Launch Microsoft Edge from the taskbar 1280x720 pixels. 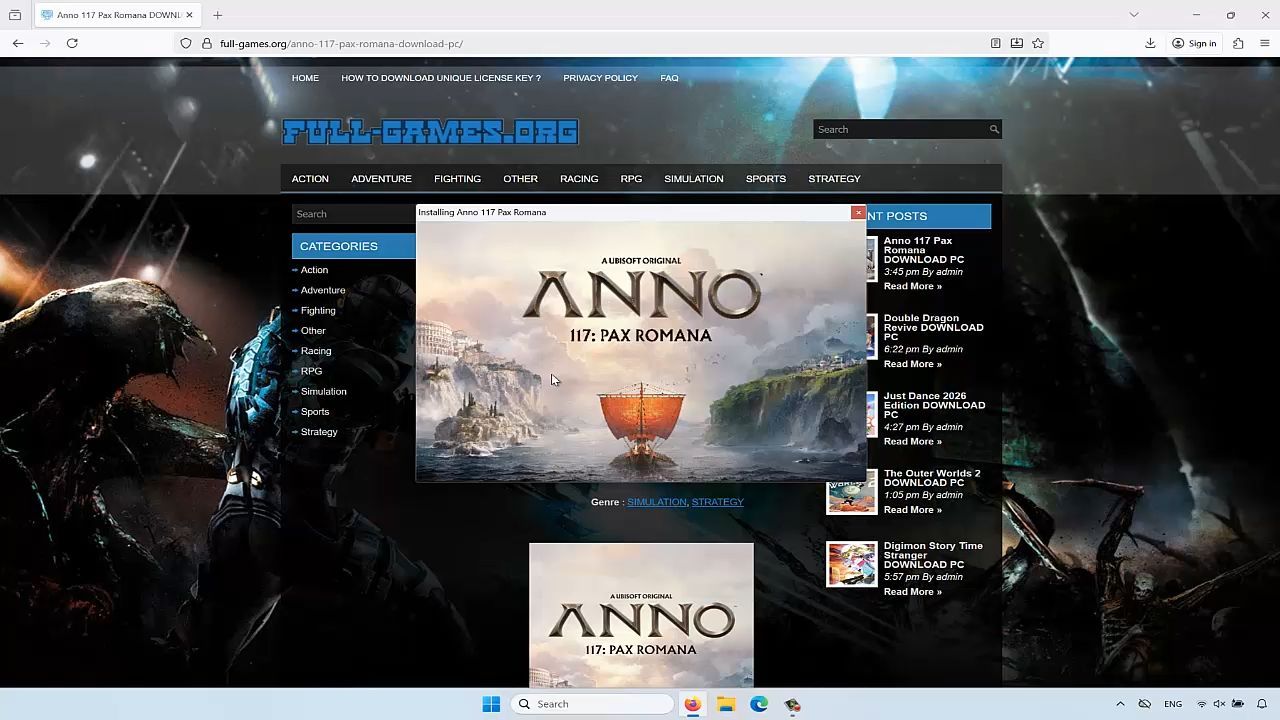click(x=759, y=704)
